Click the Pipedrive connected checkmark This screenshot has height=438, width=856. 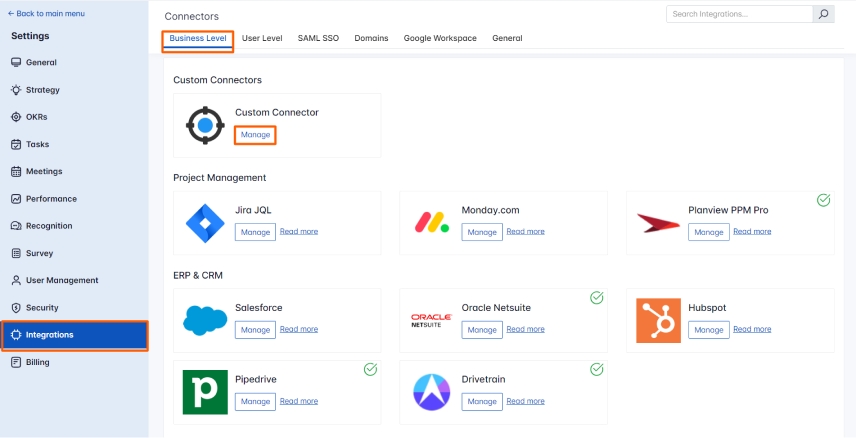pos(371,370)
